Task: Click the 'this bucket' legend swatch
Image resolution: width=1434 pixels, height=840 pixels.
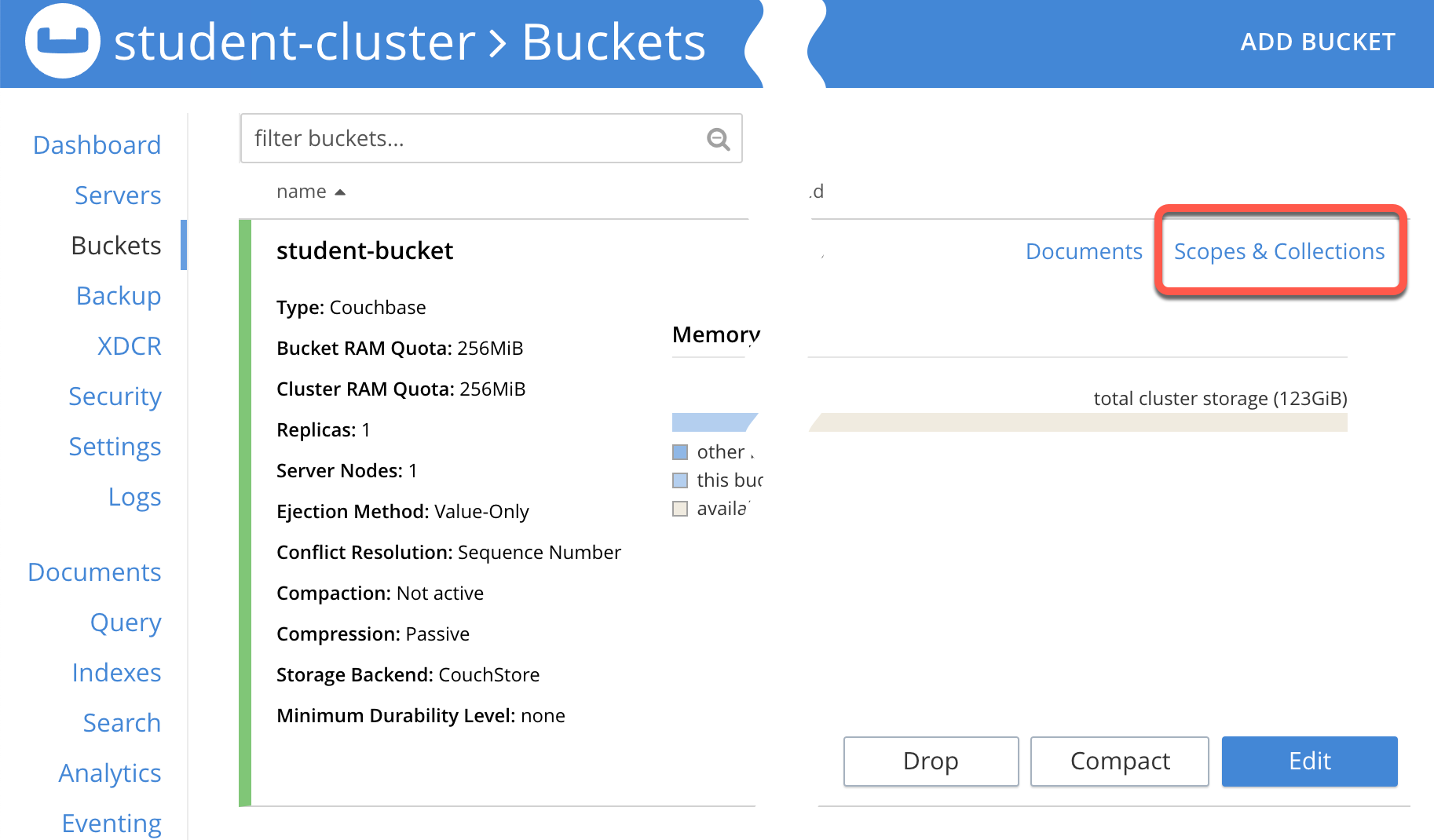Action: [x=680, y=480]
